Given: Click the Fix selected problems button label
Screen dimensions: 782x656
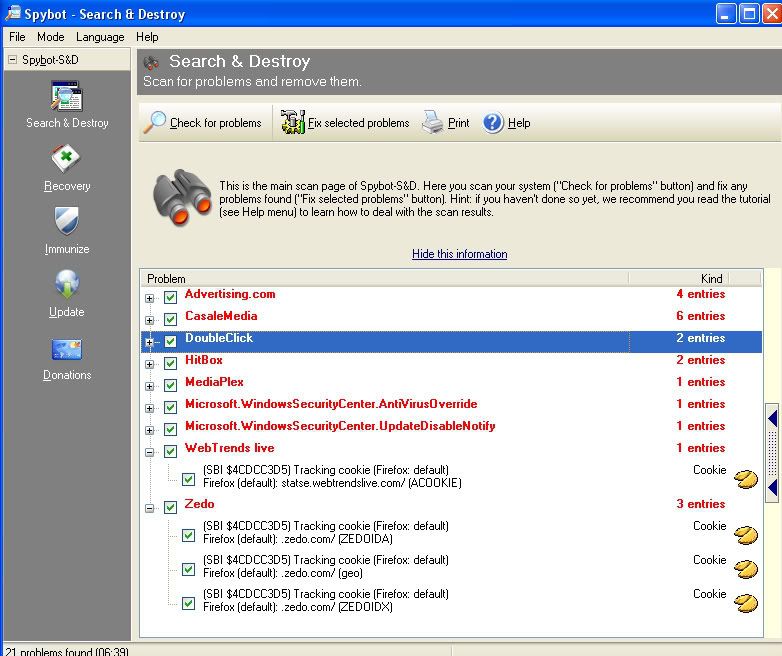Looking at the screenshot, I should pos(359,123).
